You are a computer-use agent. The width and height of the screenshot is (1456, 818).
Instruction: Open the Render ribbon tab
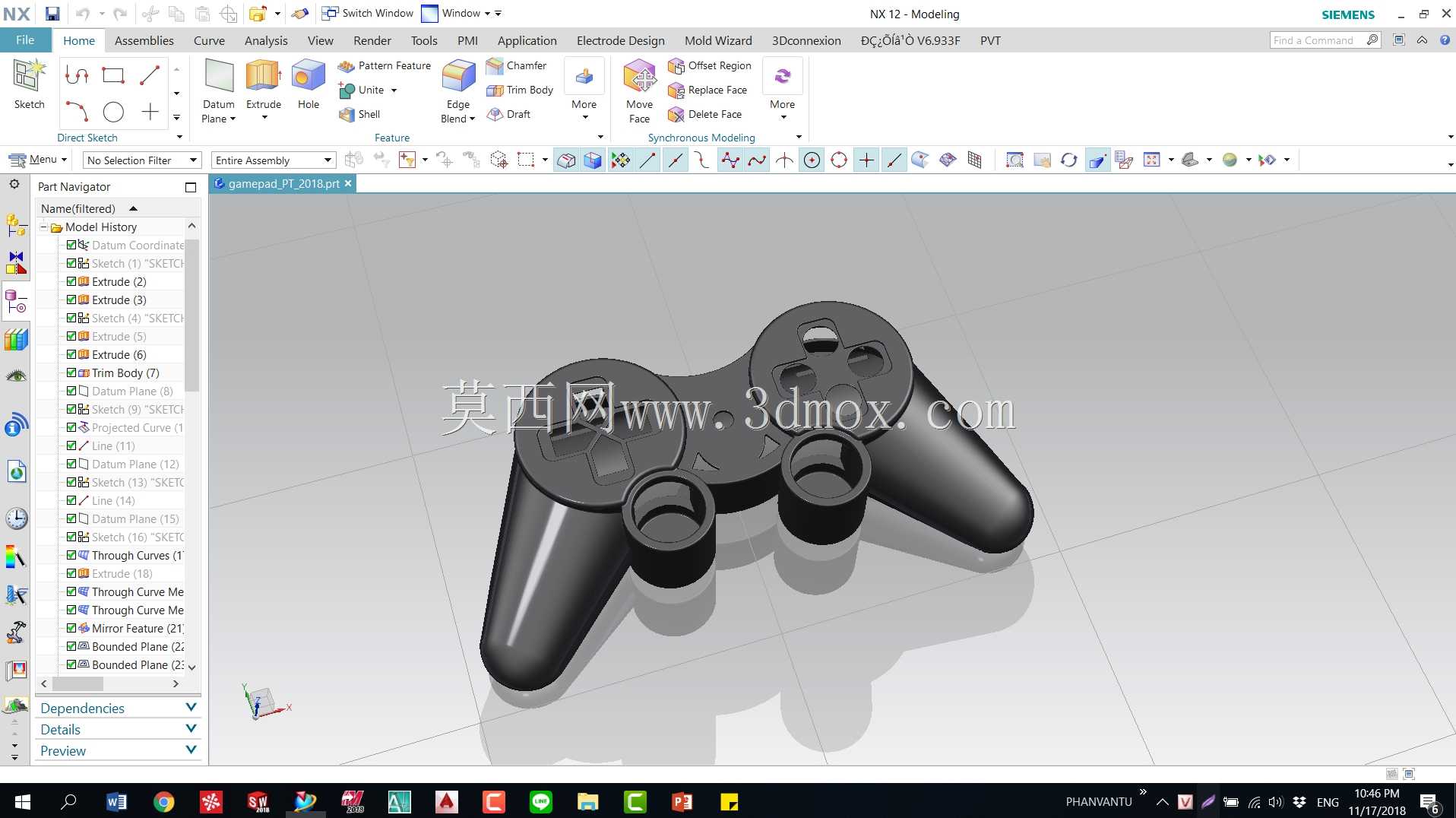click(x=372, y=41)
